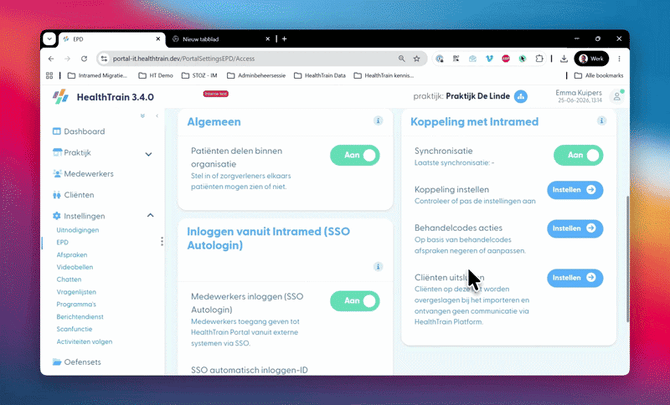Go to Programma's settings
The image size is (670, 405).
(76, 304)
